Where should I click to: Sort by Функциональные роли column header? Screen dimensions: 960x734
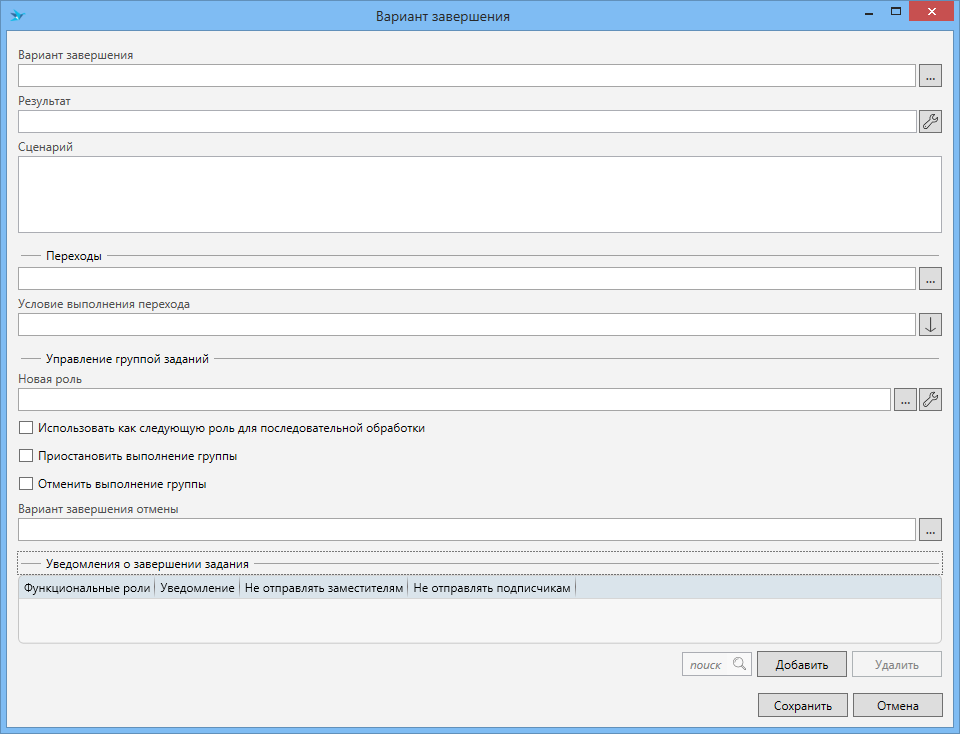click(87, 588)
